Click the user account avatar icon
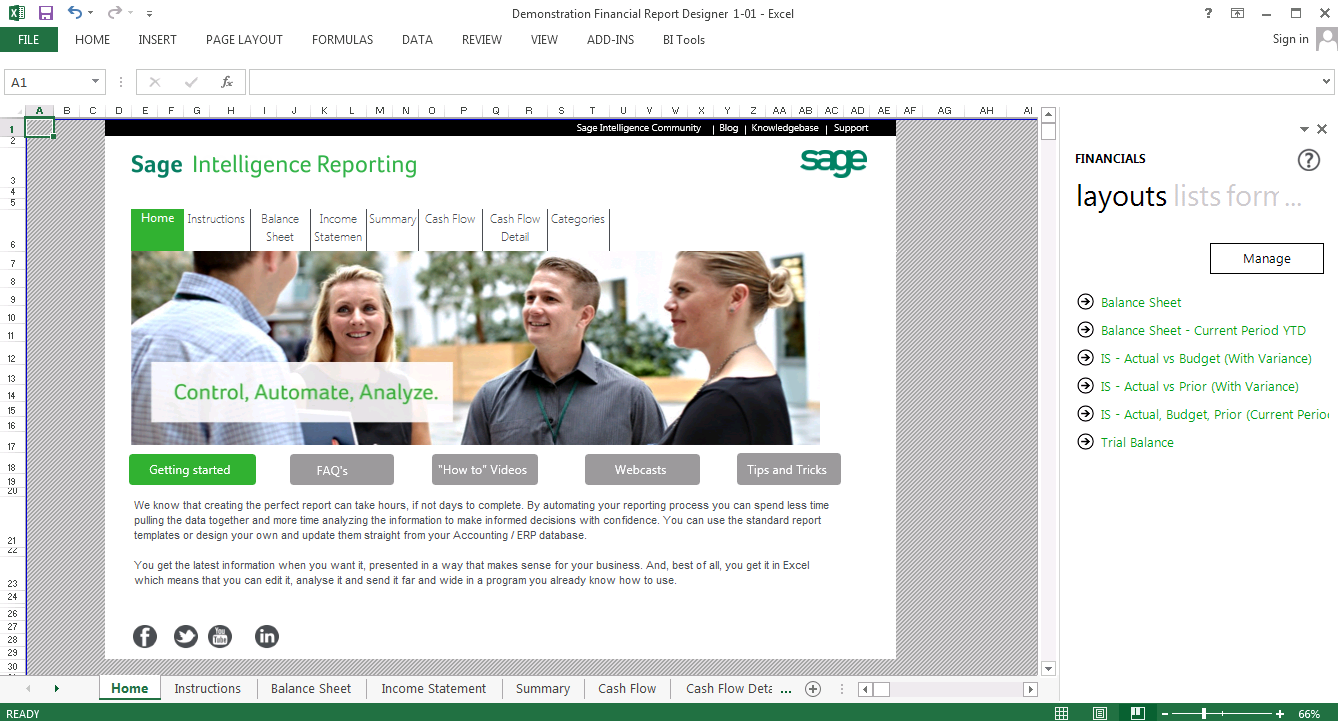This screenshot has width=1338, height=721. click(1326, 39)
